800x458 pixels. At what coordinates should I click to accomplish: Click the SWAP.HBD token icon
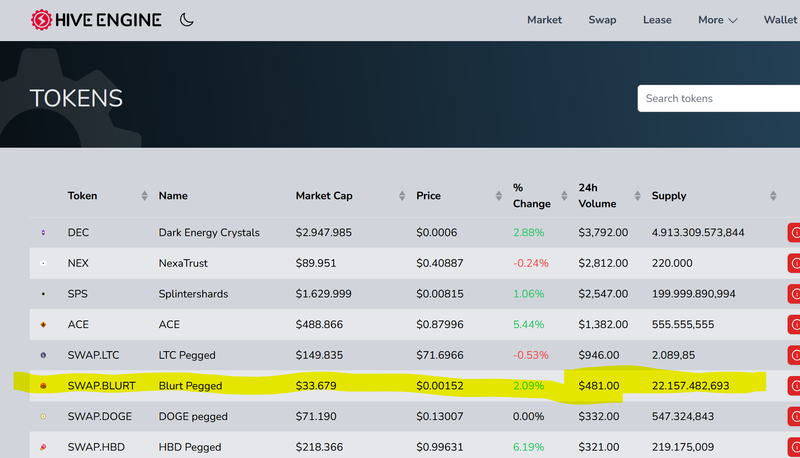point(43,447)
